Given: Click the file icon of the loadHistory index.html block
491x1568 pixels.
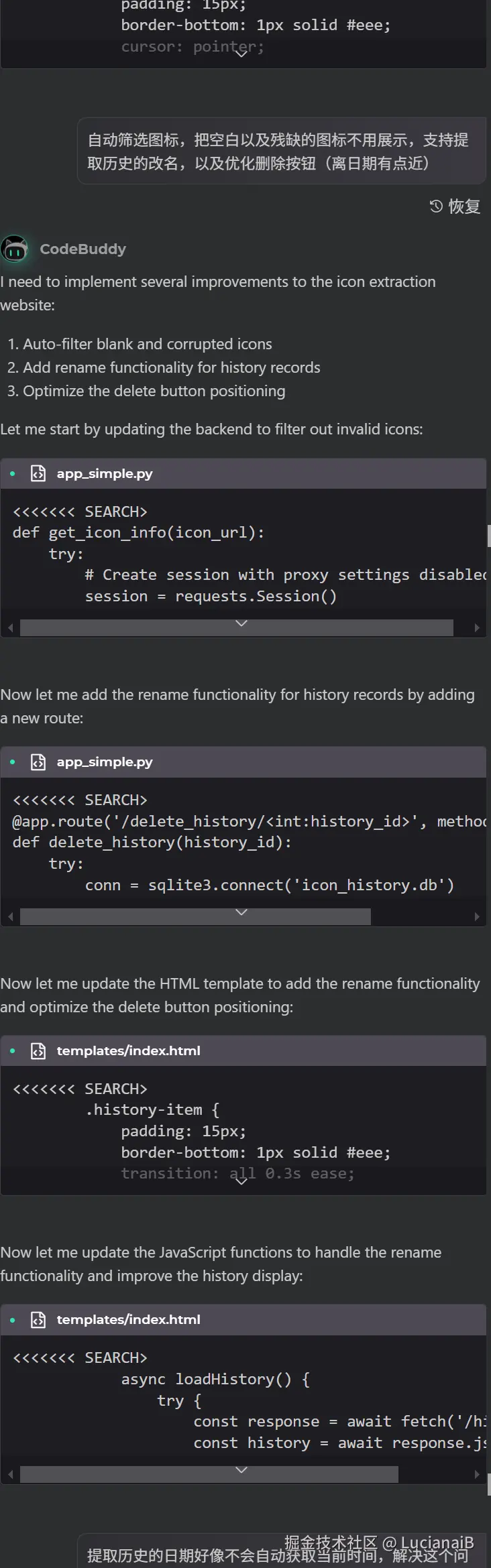Looking at the screenshot, I should pyautogui.click(x=38, y=1320).
